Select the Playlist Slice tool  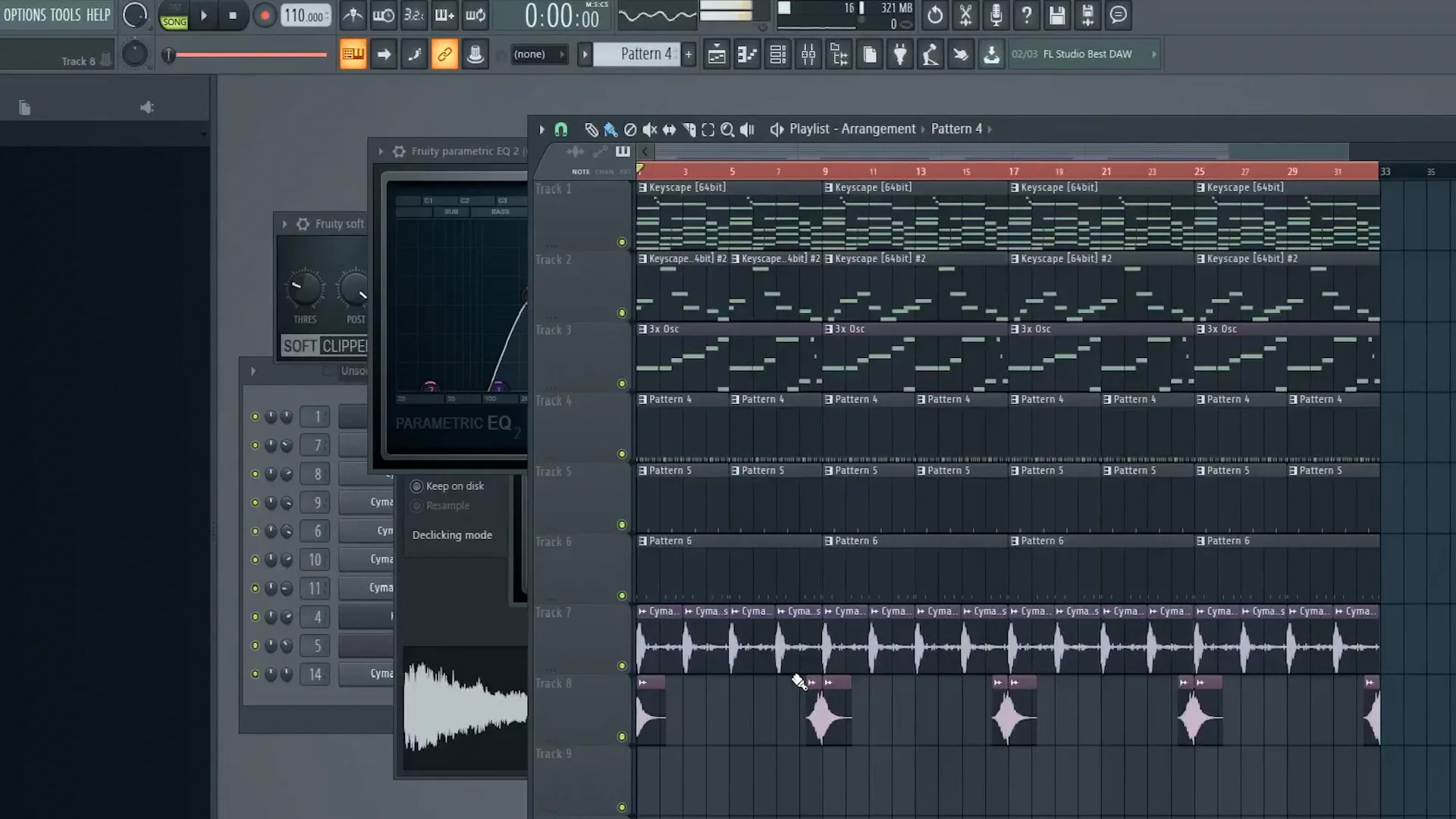point(689,130)
